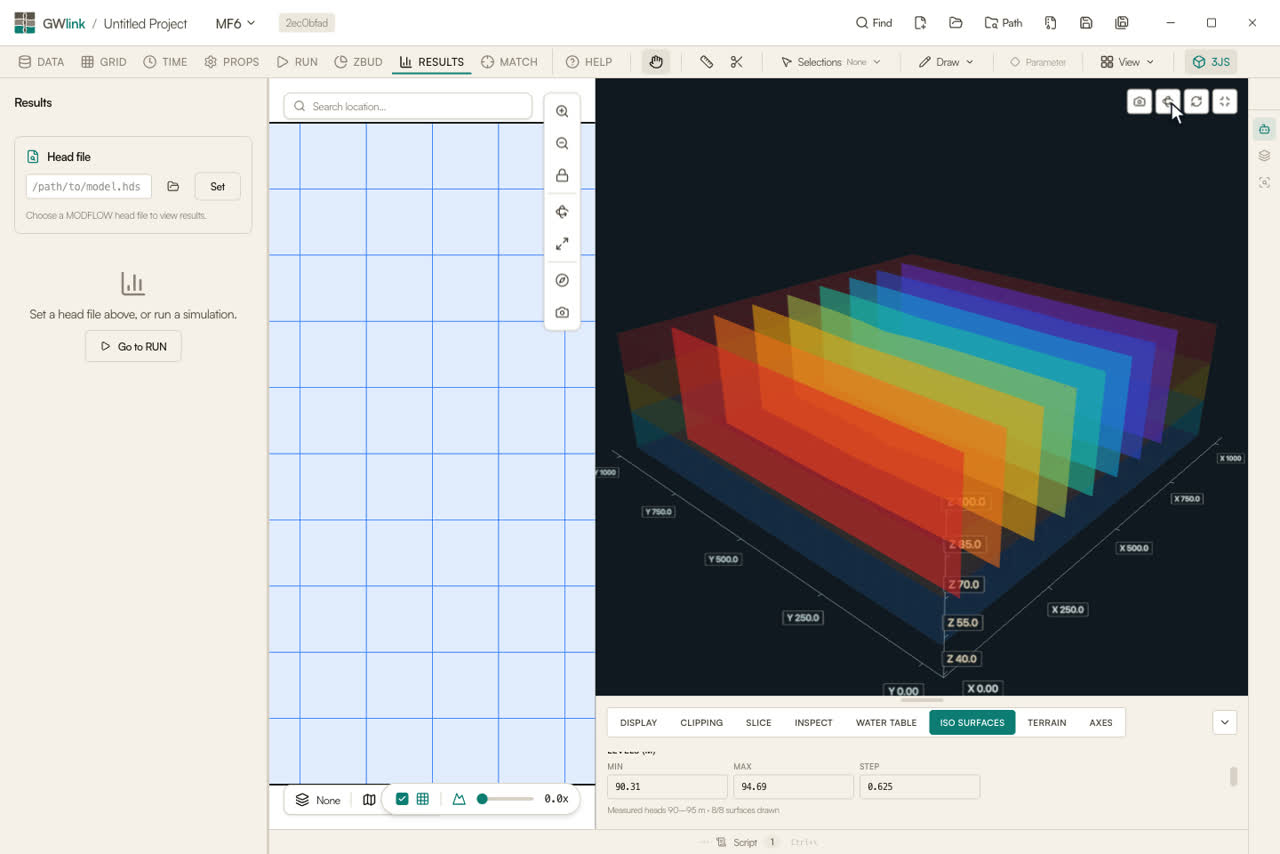Click the robot assistant sidebar icon
This screenshot has height=854, width=1280.
coord(1265,129)
